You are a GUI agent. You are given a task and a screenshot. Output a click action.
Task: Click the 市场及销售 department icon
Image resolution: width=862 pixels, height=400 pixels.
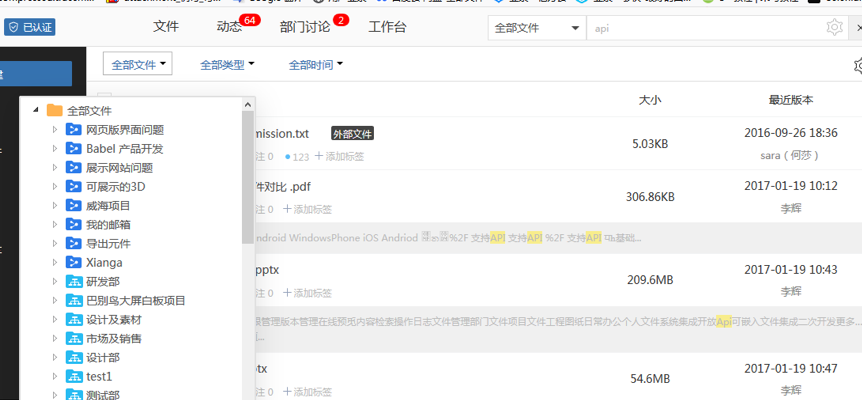click(x=74, y=338)
